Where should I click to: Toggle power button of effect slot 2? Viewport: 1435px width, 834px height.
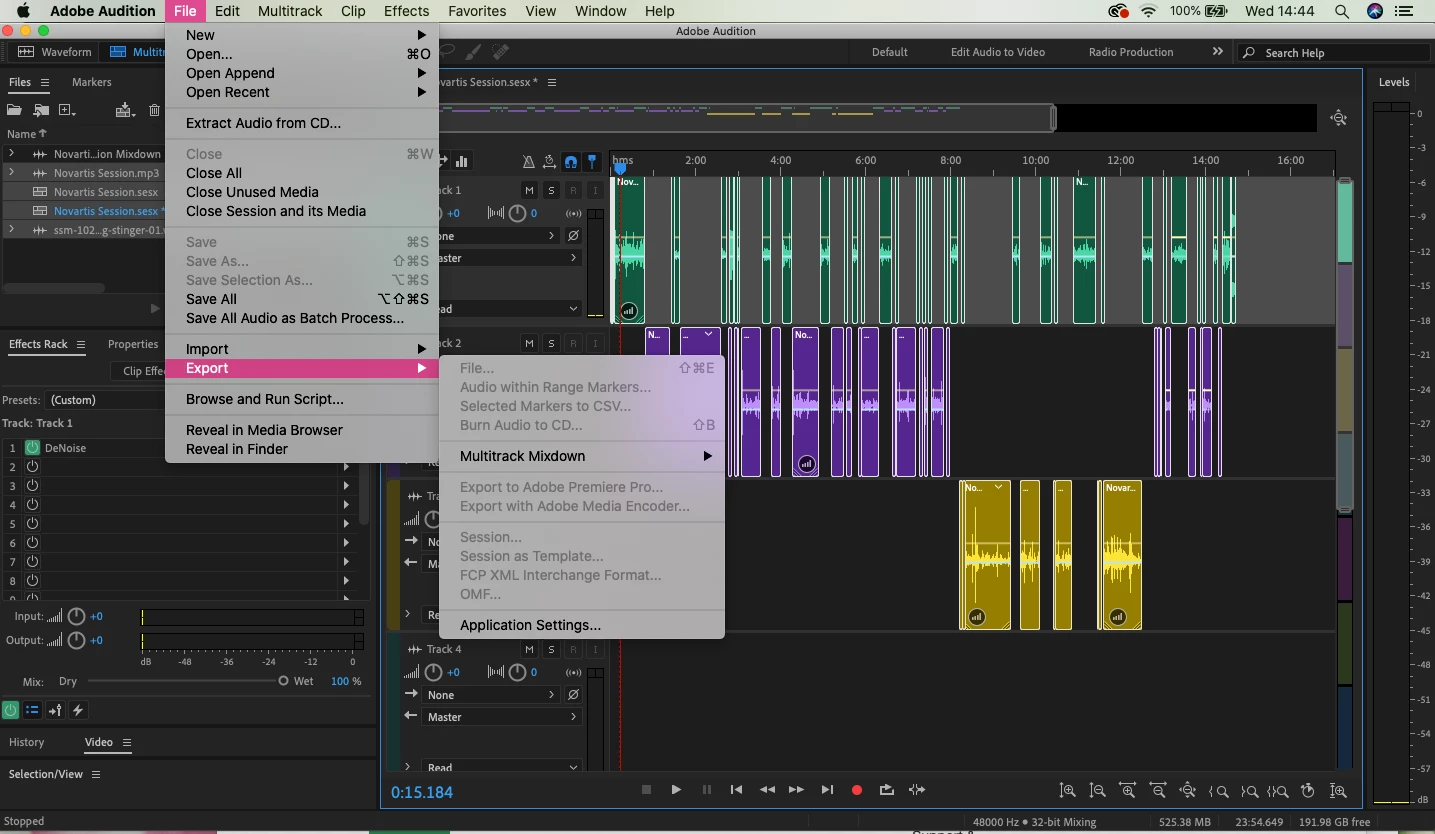pyautogui.click(x=32, y=467)
